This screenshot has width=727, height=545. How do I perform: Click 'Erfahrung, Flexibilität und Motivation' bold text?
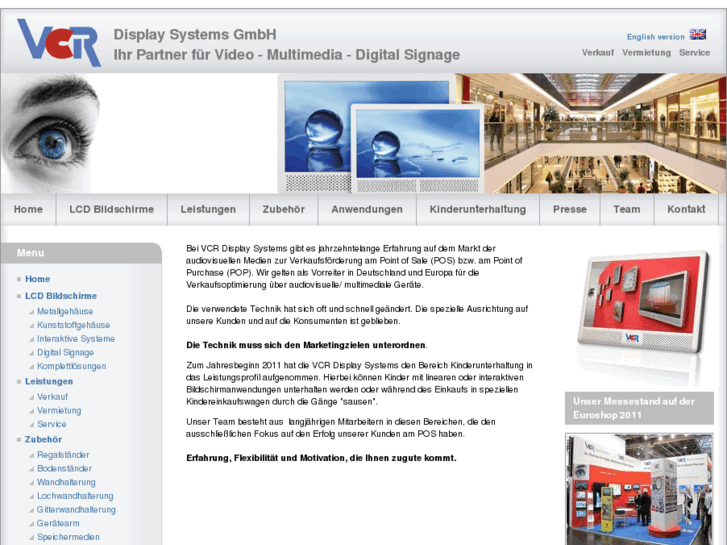[x=321, y=458]
